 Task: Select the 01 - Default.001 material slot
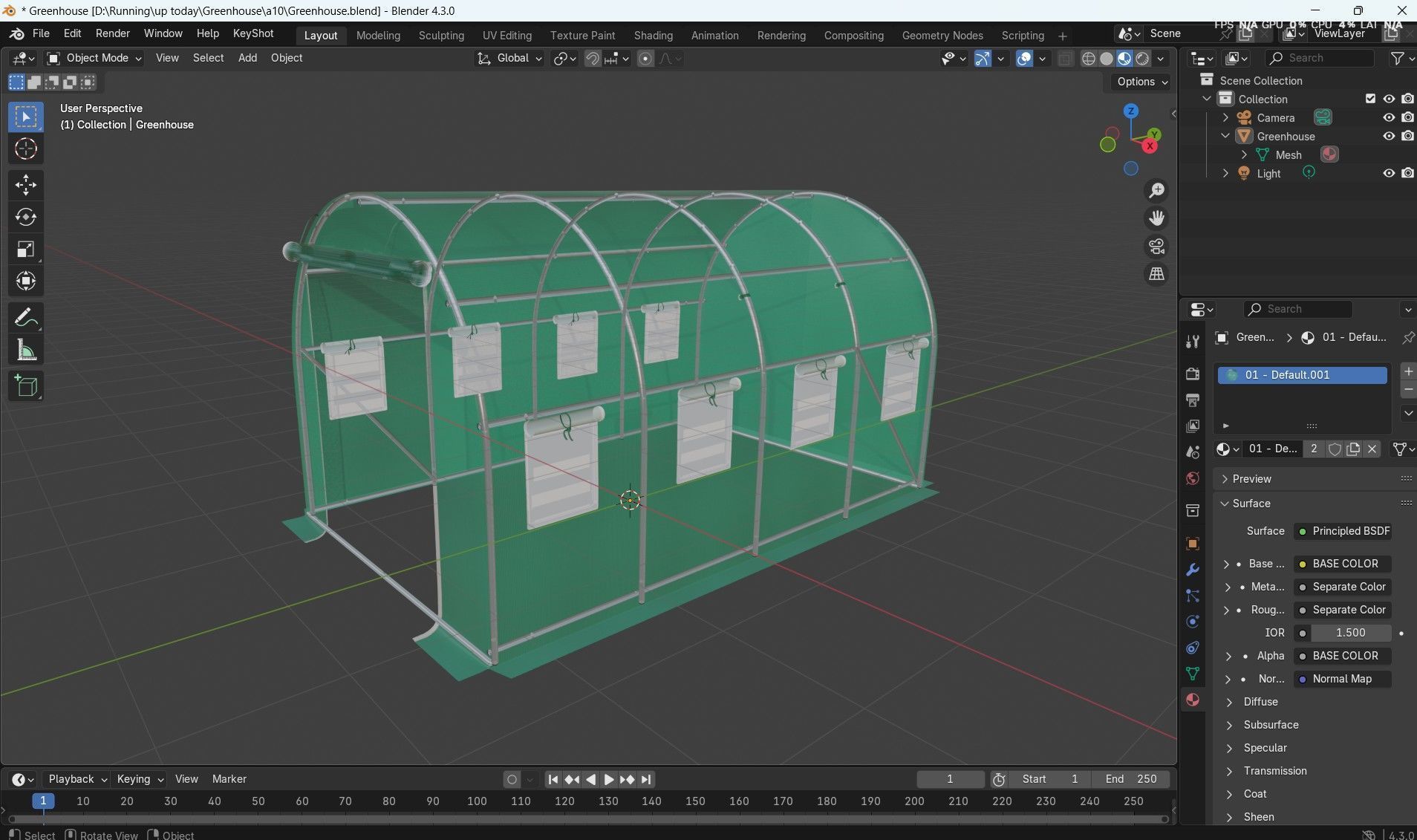pyautogui.click(x=1302, y=375)
